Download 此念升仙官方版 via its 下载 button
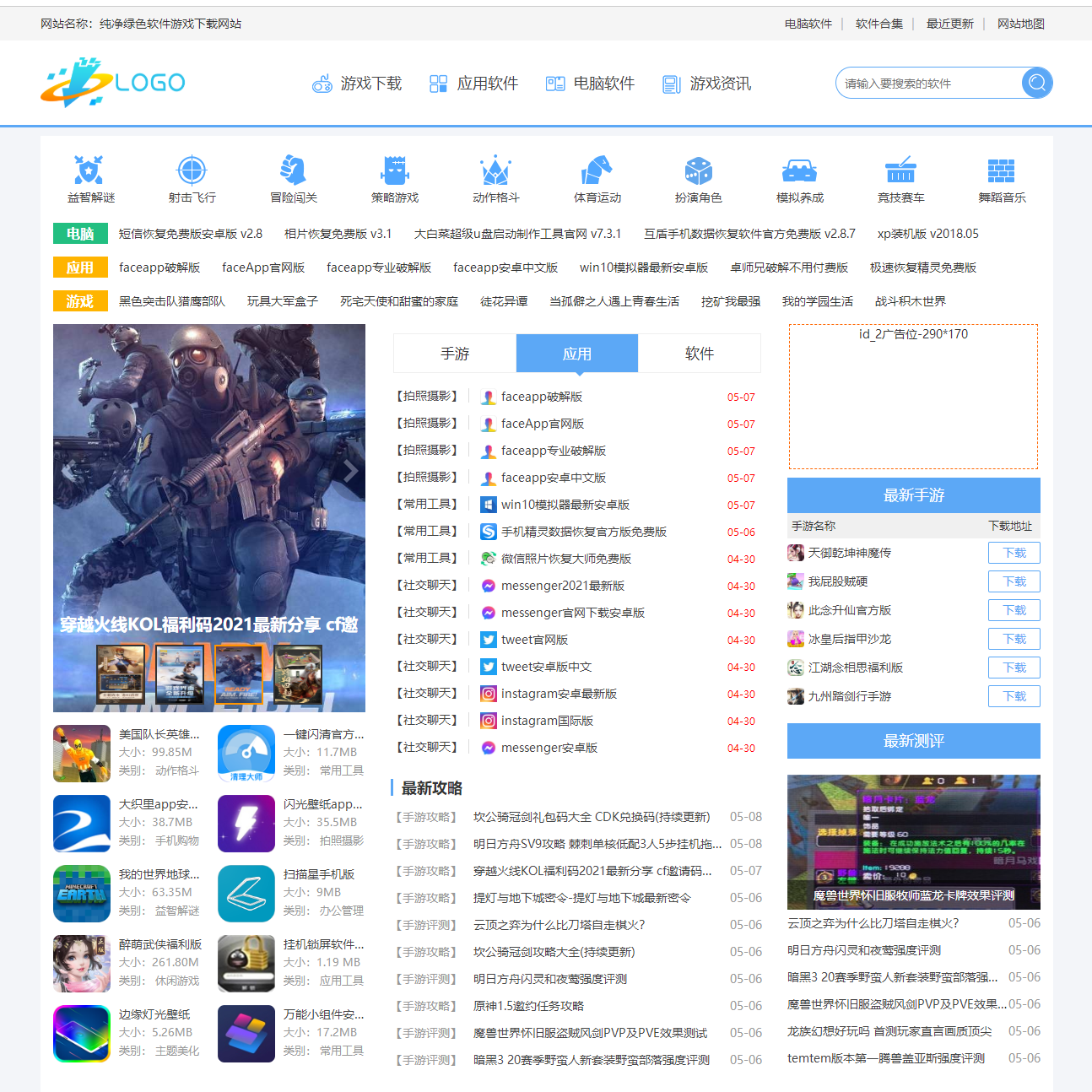Viewport: 1092px width, 1092px height. coord(1014,610)
